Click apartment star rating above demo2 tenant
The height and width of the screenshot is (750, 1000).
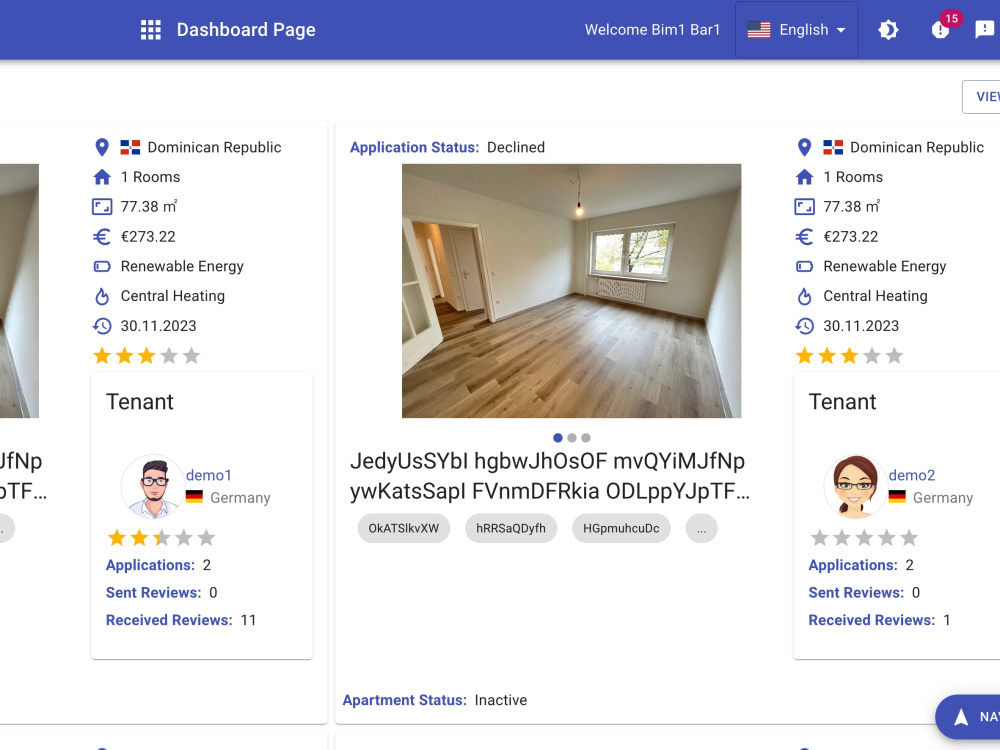[x=849, y=355]
